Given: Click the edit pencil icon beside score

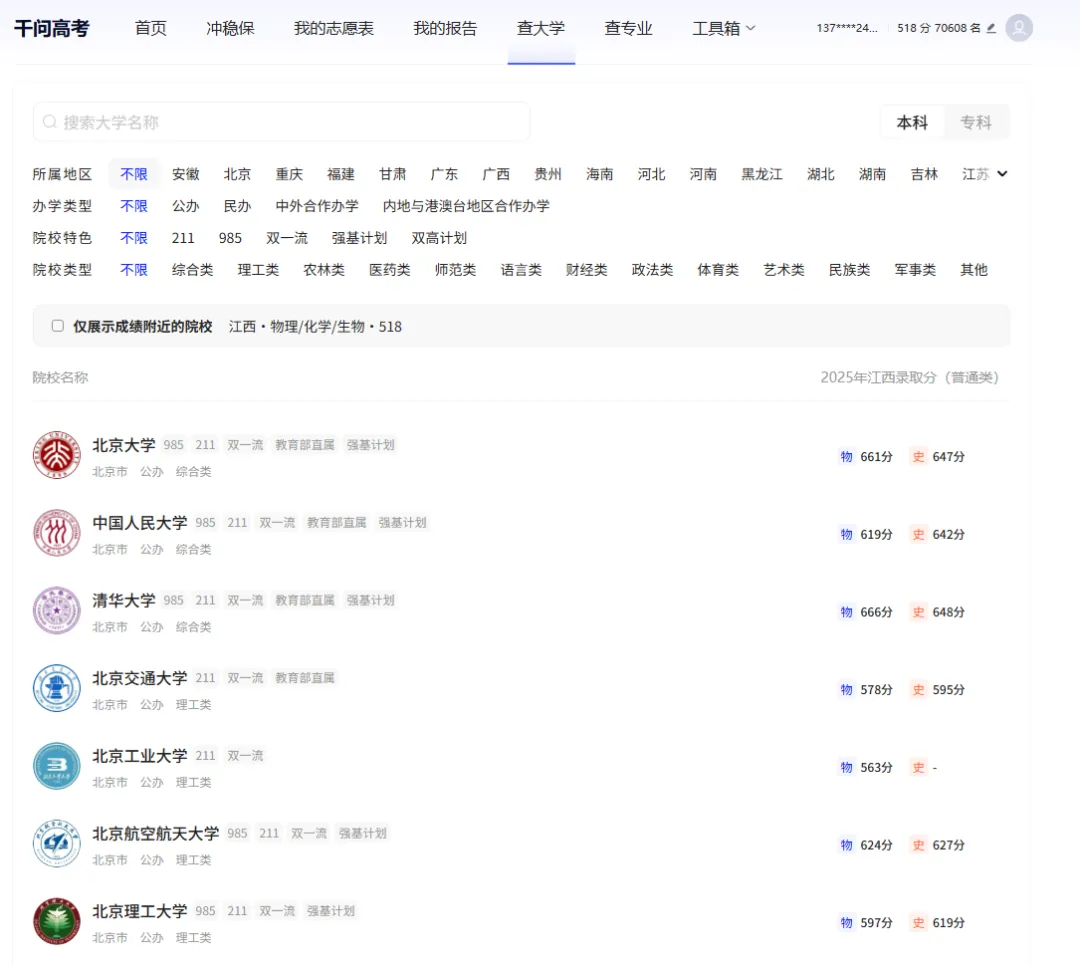Looking at the screenshot, I should click(x=991, y=28).
